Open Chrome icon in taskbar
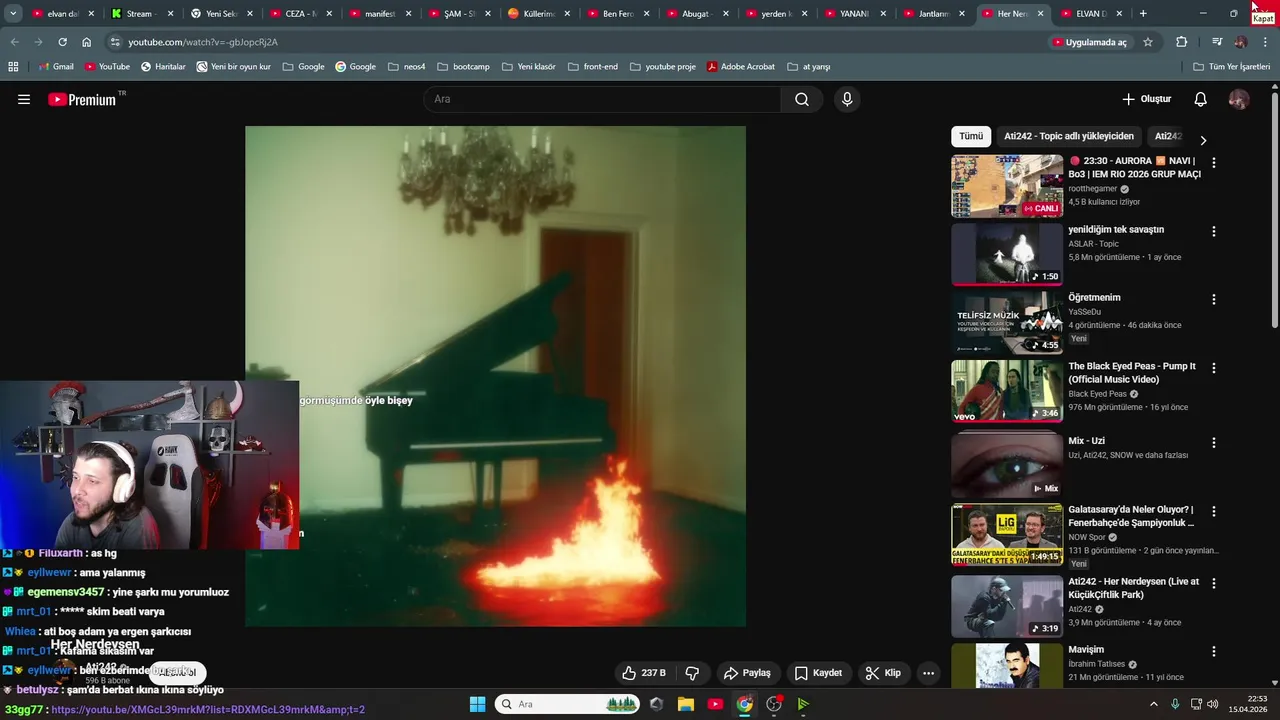The height and width of the screenshot is (720, 1280). [745, 704]
